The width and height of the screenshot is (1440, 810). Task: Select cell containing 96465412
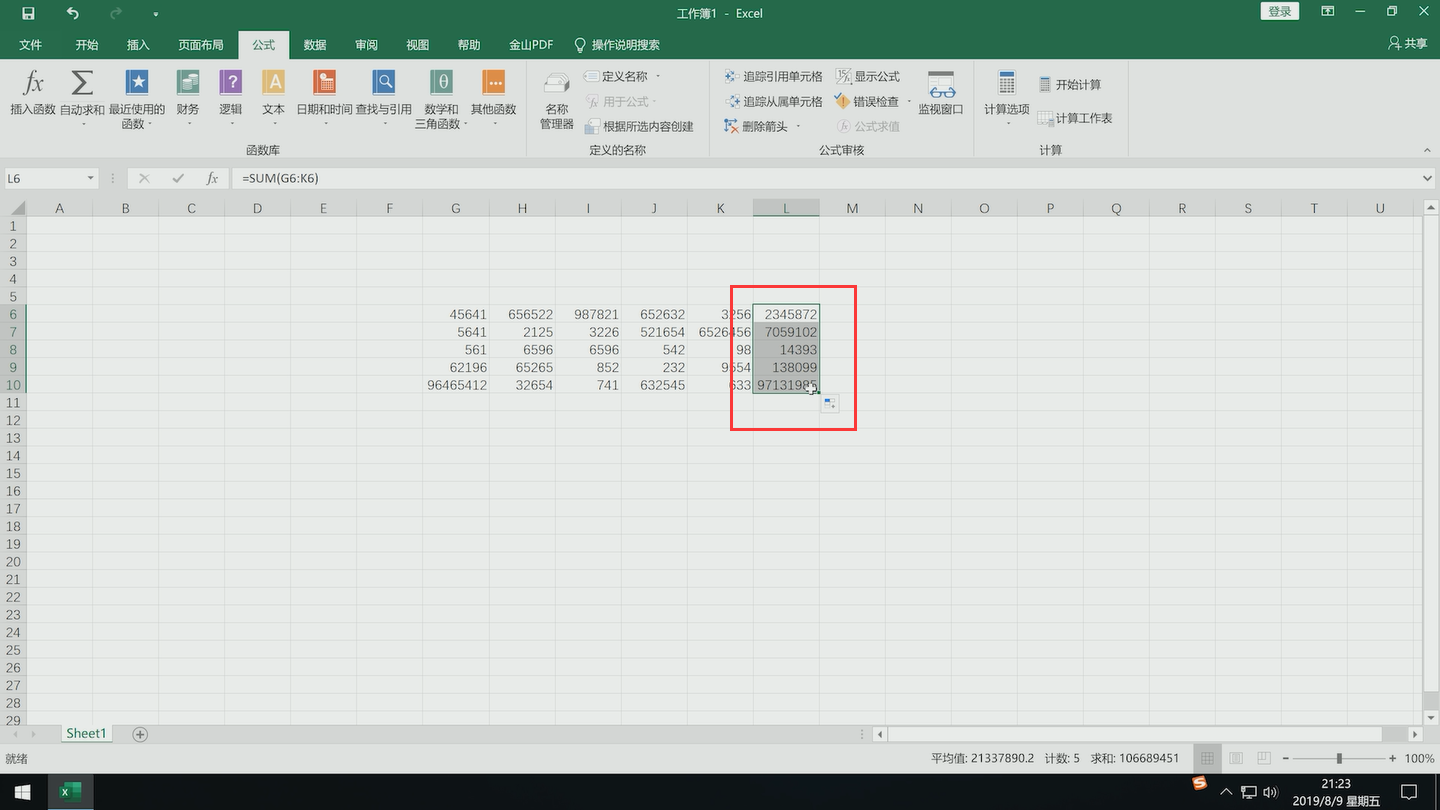pos(456,385)
